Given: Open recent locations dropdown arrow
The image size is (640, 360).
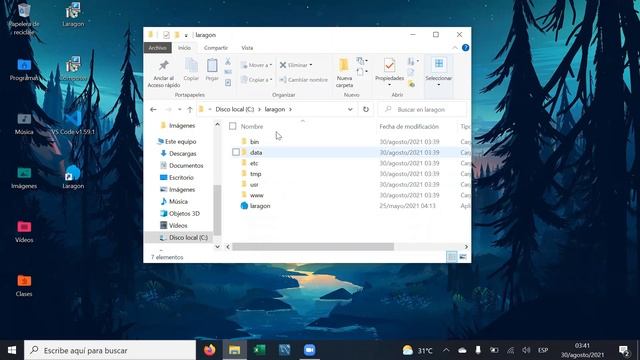Looking at the screenshot, I should [x=180, y=109].
